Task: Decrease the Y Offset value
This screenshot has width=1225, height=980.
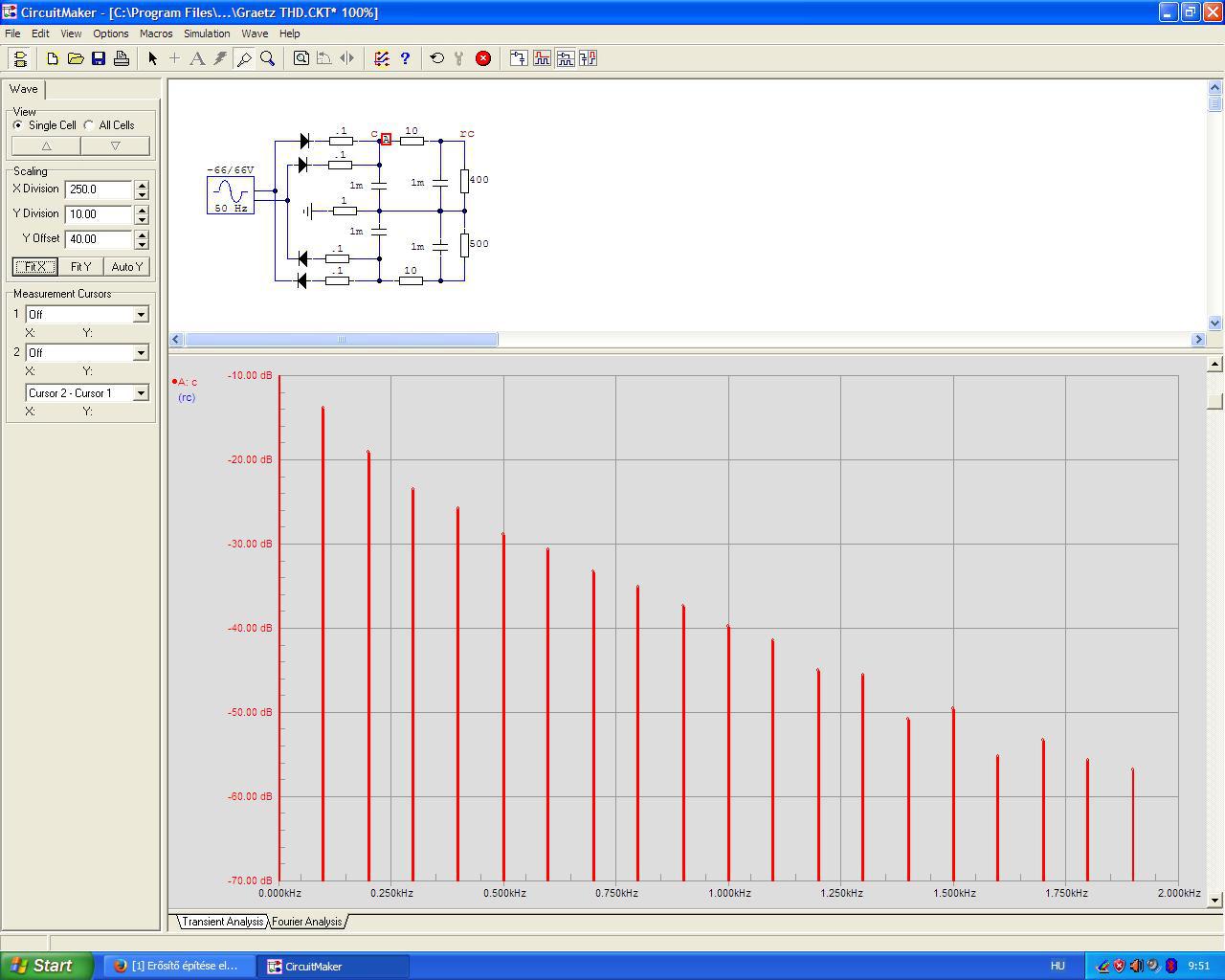Action: point(142,244)
